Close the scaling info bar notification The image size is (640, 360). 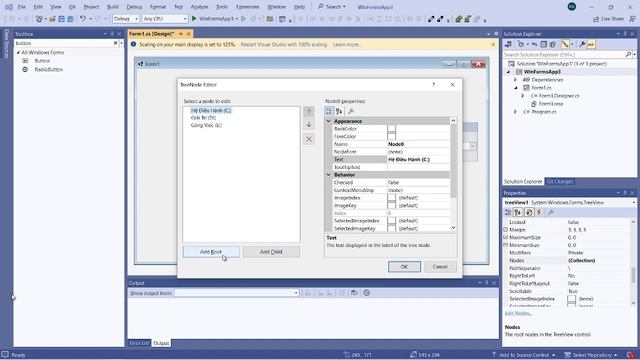pos(493,44)
